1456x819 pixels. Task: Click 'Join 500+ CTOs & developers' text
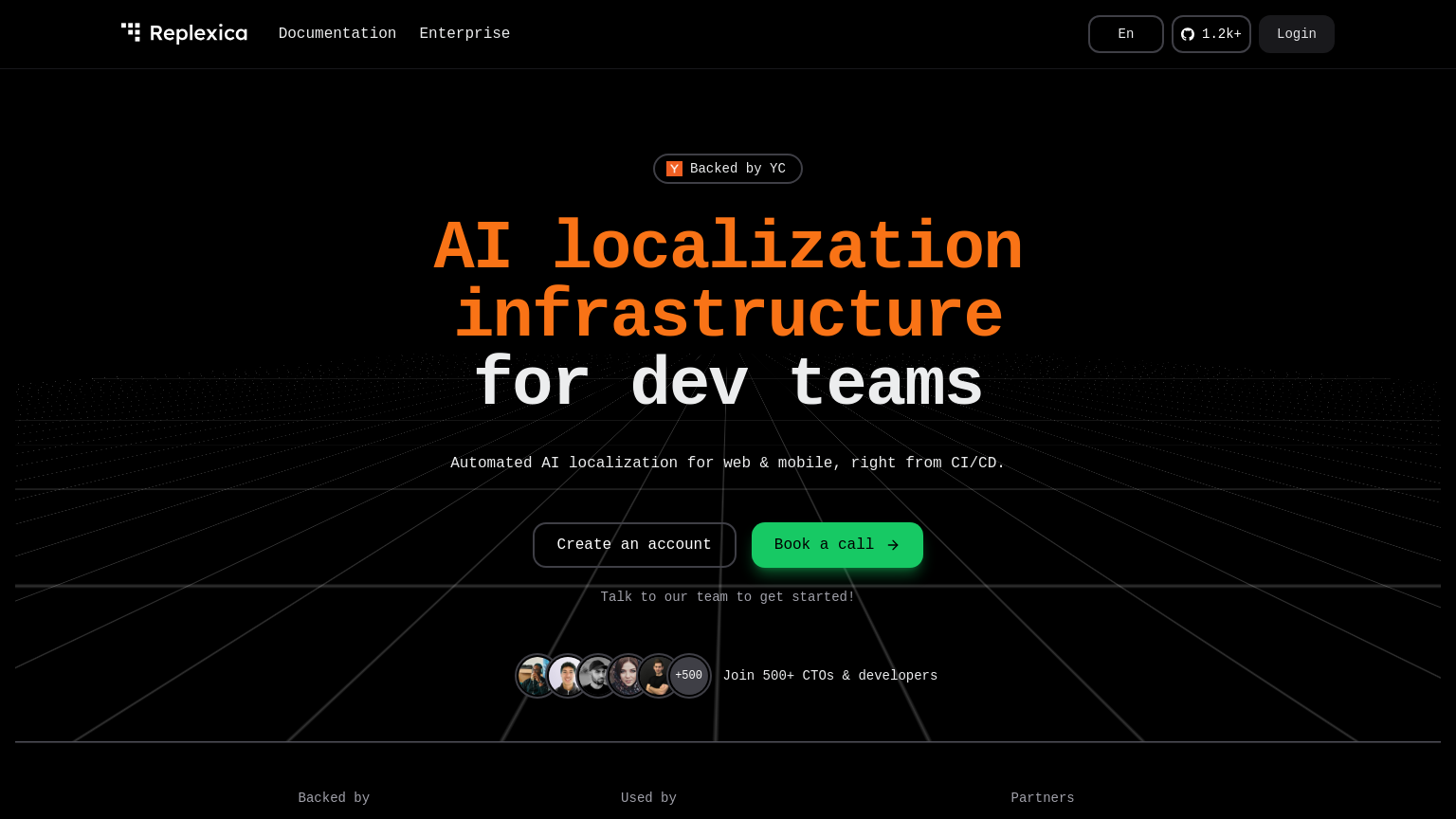pos(829,676)
